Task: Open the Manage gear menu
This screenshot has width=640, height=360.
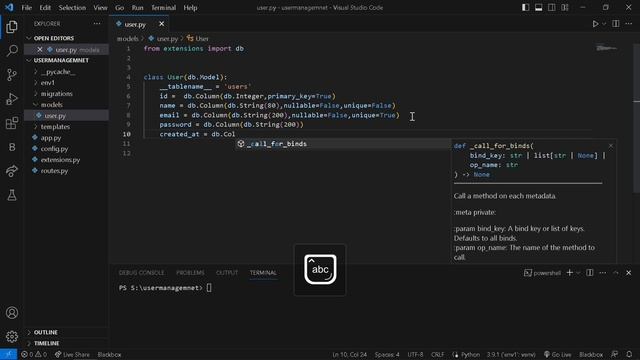Action: pyautogui.click(x=12, y=337)
